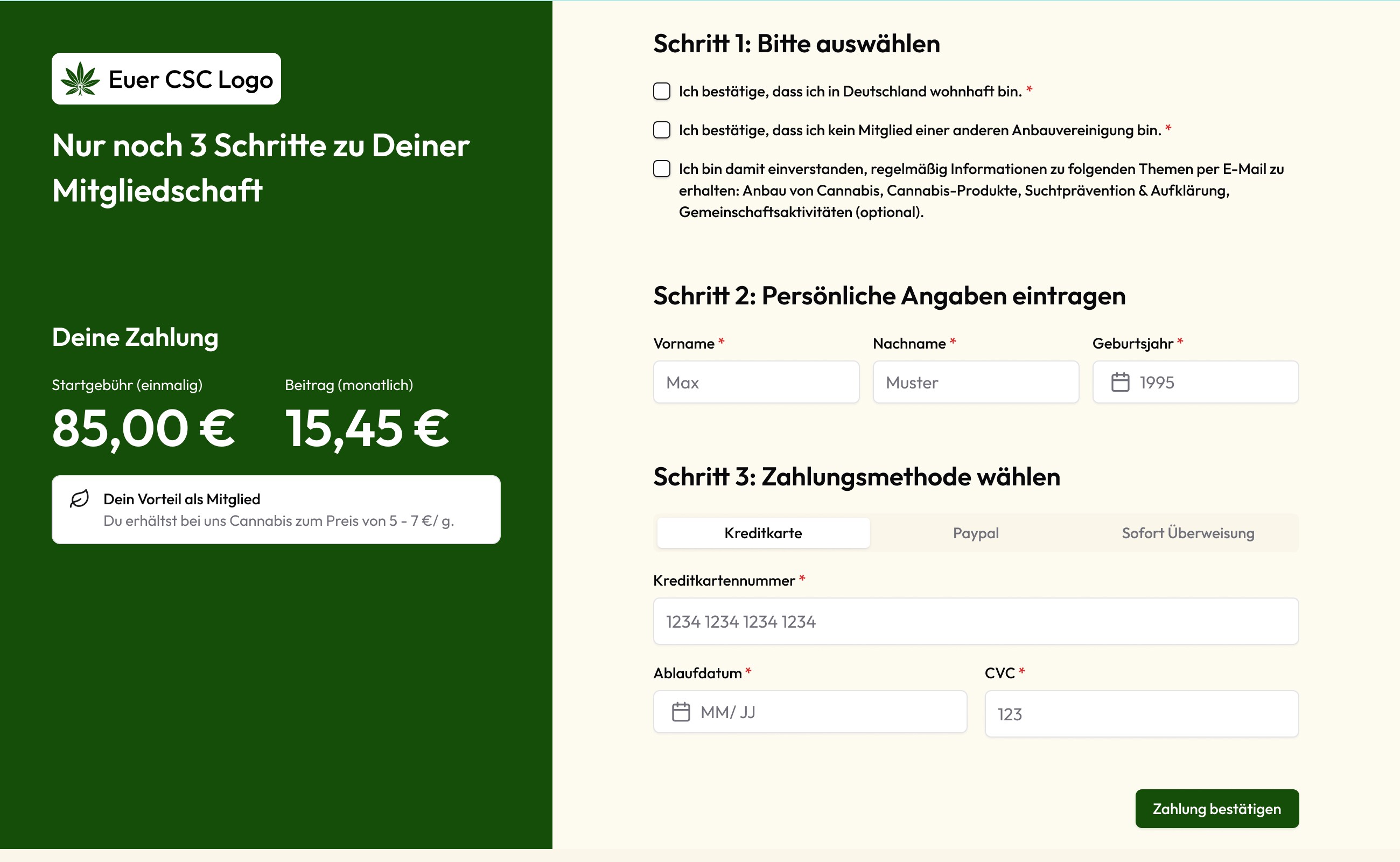Switch to the Paypal payment tab
Image resolution: width=1400 pixels, height=862 pixels.
pyautogui.click(x=976, y=533)
